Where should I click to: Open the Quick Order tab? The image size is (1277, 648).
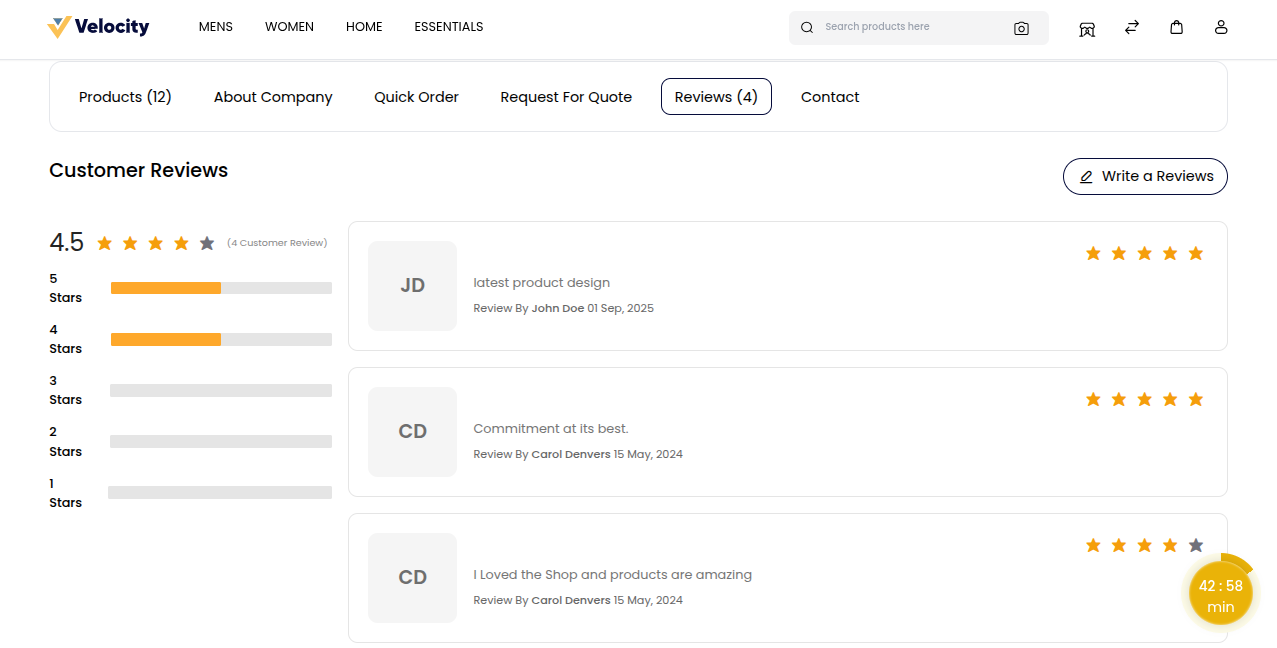[416, 97]
